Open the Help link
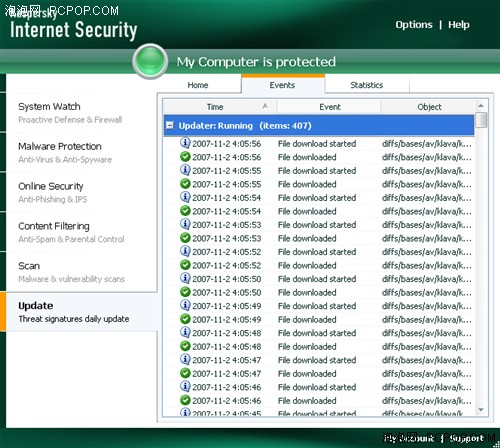The height and width of the screenshot is (448, 500). point(459,25)
